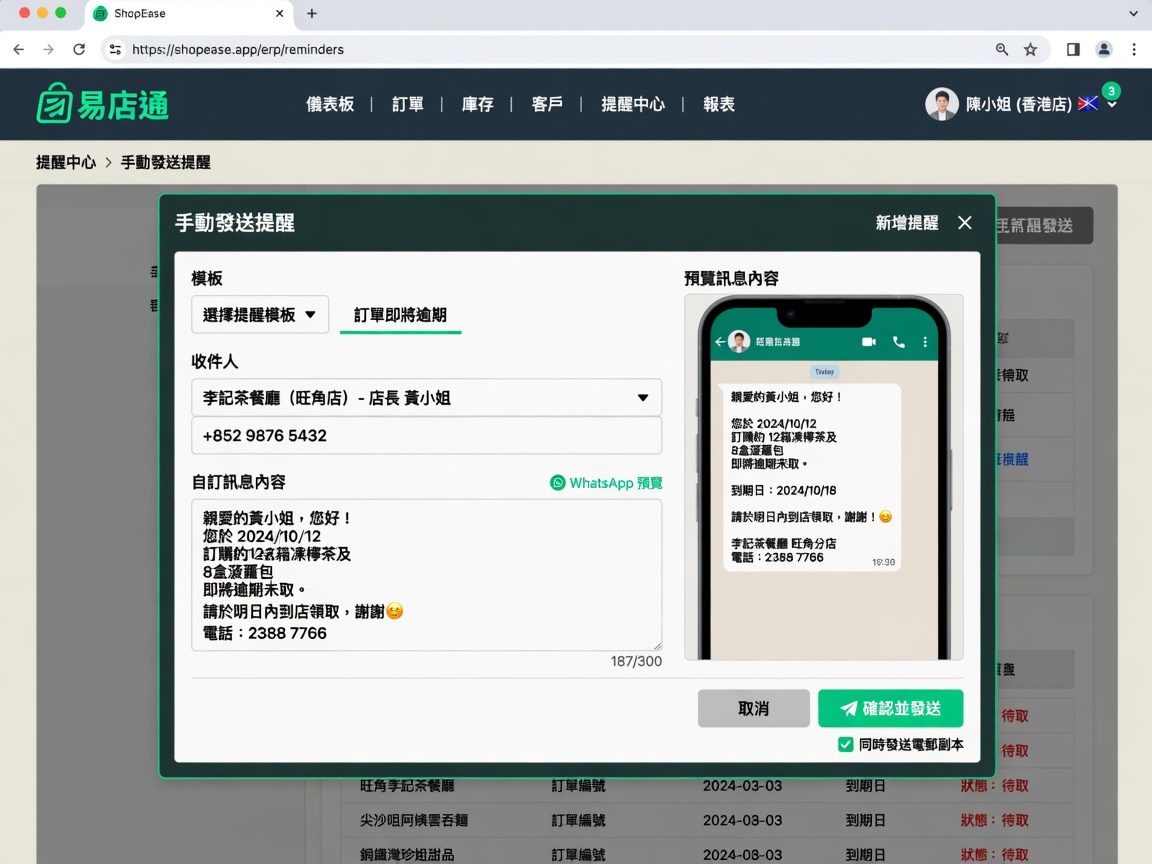Viewport: 1152px width, 864px height.
Task: Reload the page with refresh icon
Action: click(79, 49)
